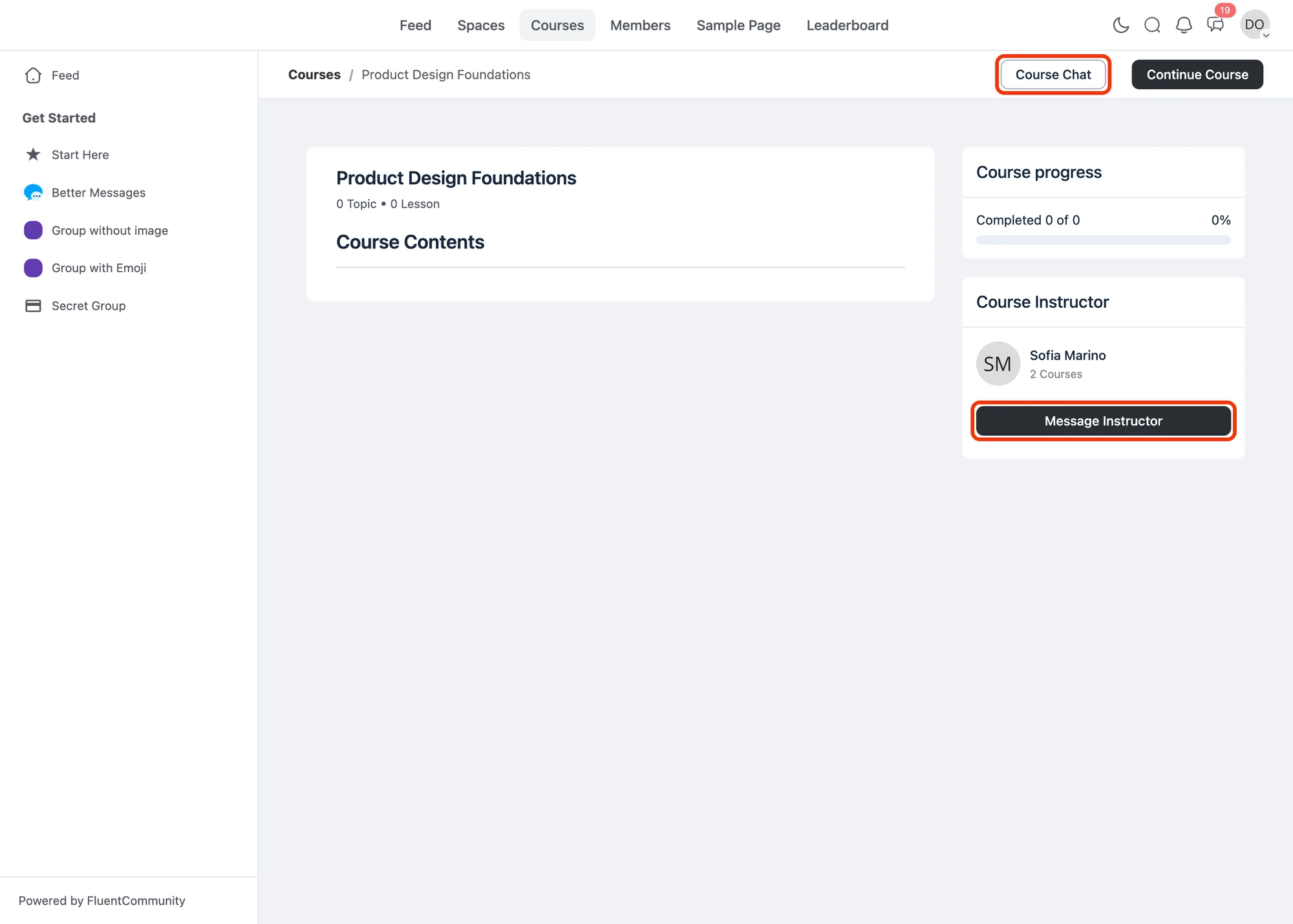Select Group with Emoji in sidebar
The height and width of the screenshot is (924, 1293).
coord(99,268)
